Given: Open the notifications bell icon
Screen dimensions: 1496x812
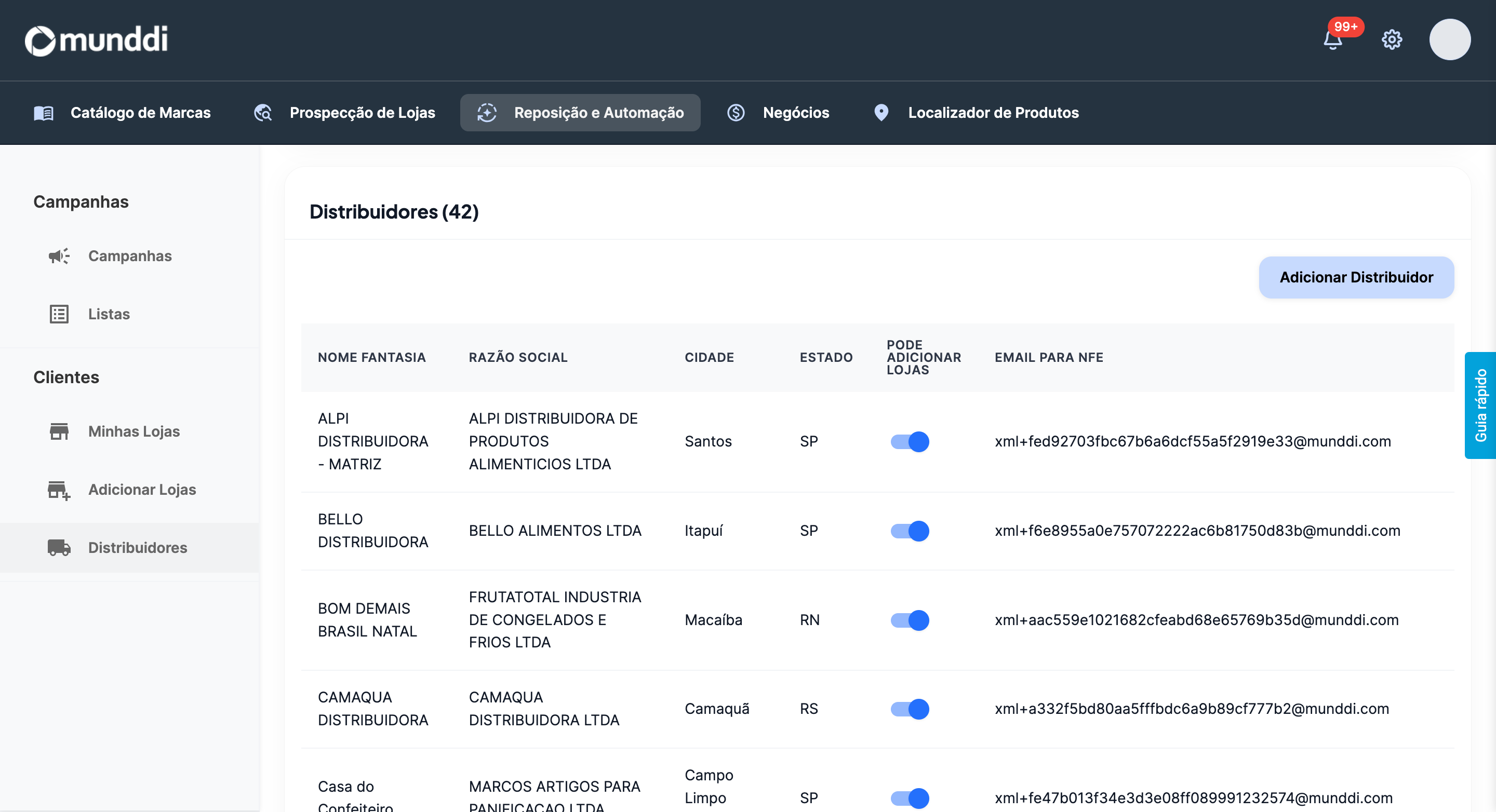Looking at the screenshot, I should (1332, 40).
